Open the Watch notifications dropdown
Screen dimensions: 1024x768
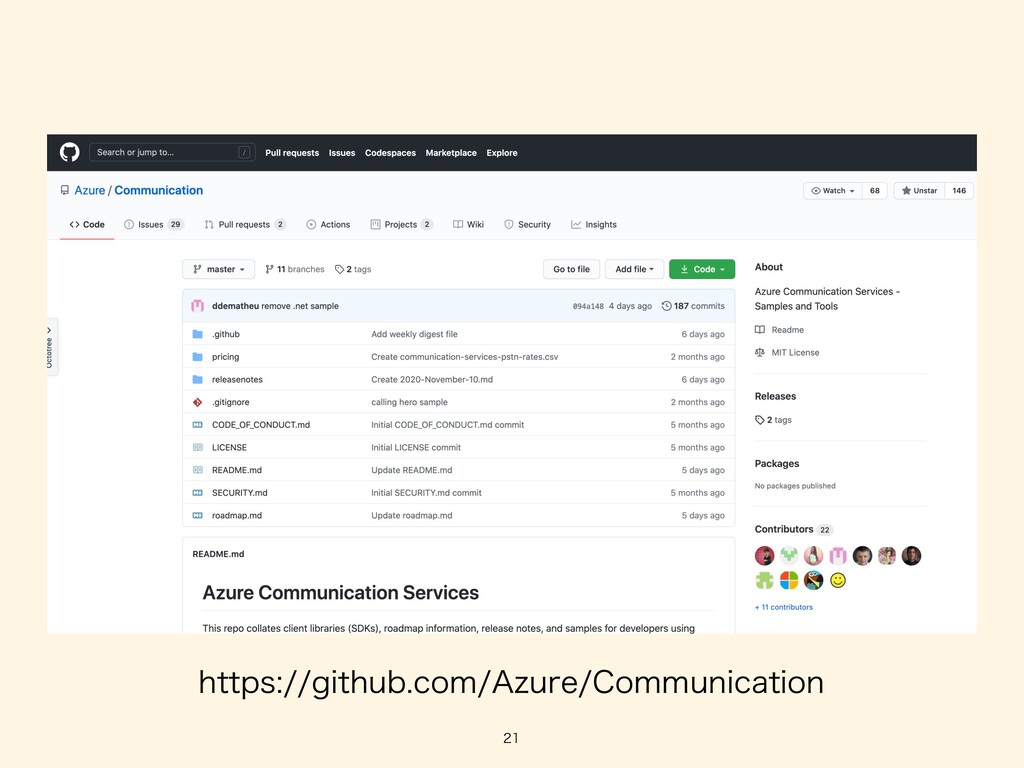pos(833,191)
